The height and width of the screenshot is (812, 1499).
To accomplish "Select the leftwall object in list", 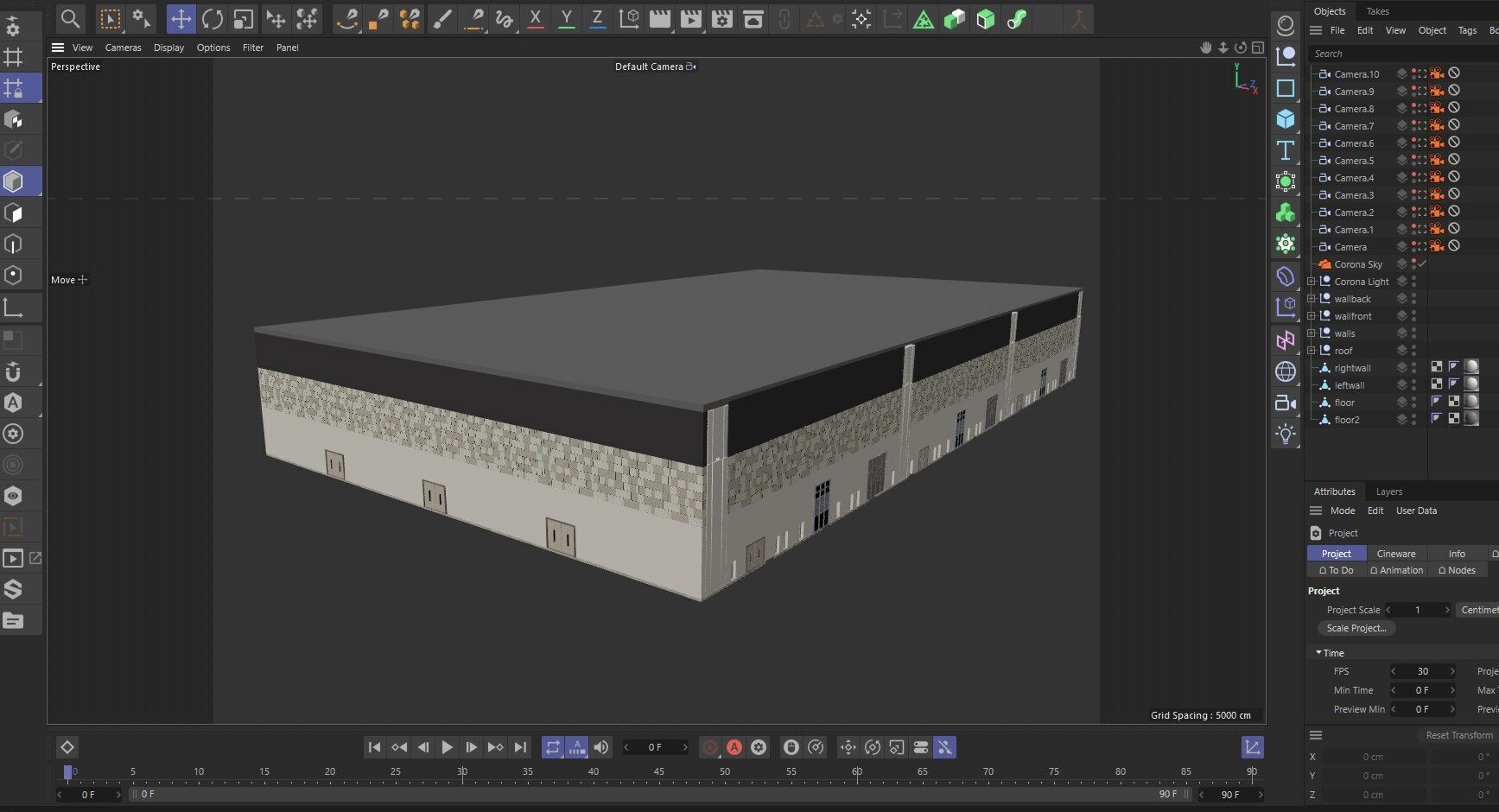I will [1350, 385].
